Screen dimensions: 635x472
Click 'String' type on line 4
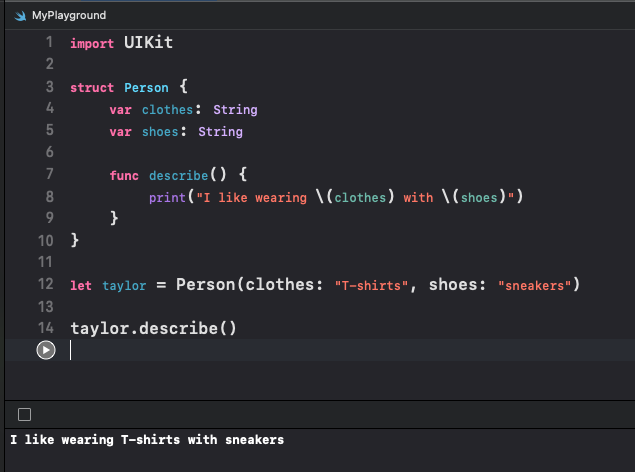[x=235, y=110]
